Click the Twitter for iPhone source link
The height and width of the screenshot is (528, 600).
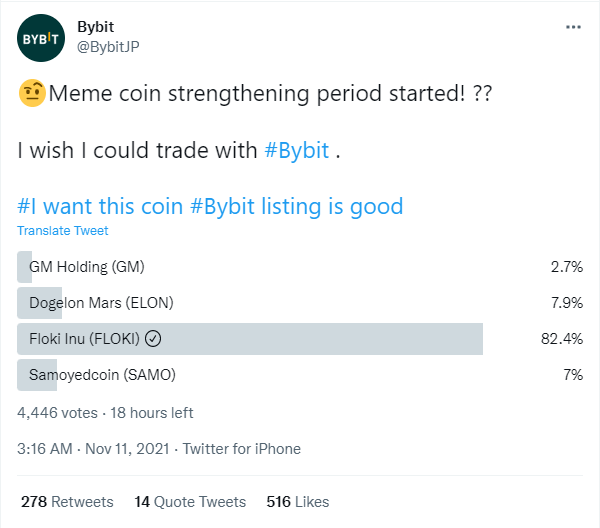(242, 449)
